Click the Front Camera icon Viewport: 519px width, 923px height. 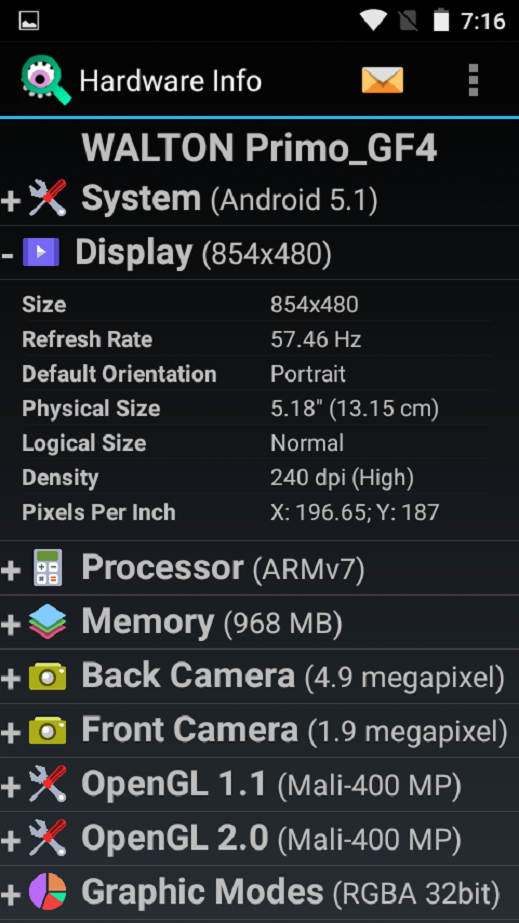(48, 731)
